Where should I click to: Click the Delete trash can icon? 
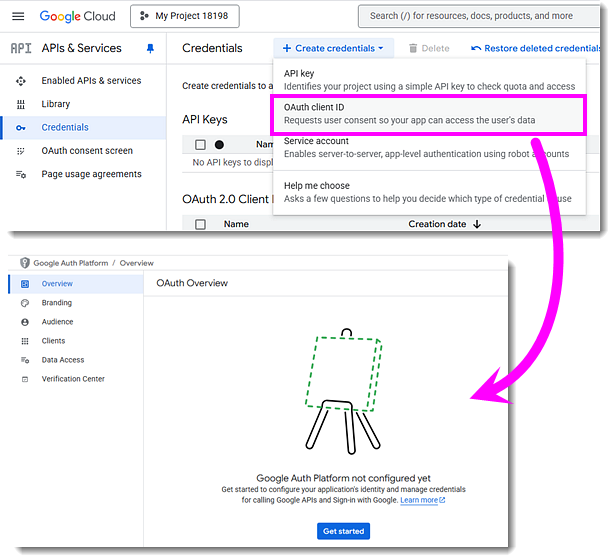pos(413,48)
